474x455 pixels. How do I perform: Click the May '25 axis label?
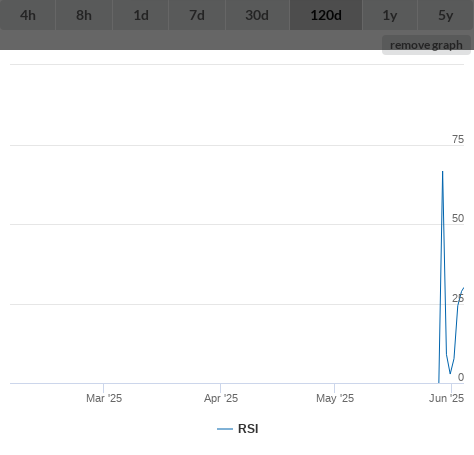tap(335, 398)
